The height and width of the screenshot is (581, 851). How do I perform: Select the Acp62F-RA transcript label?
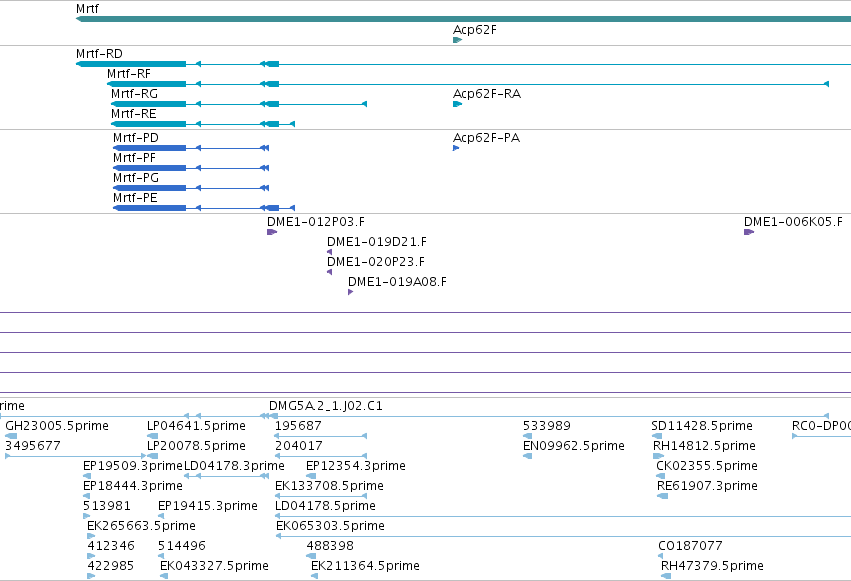click(487, 94)
